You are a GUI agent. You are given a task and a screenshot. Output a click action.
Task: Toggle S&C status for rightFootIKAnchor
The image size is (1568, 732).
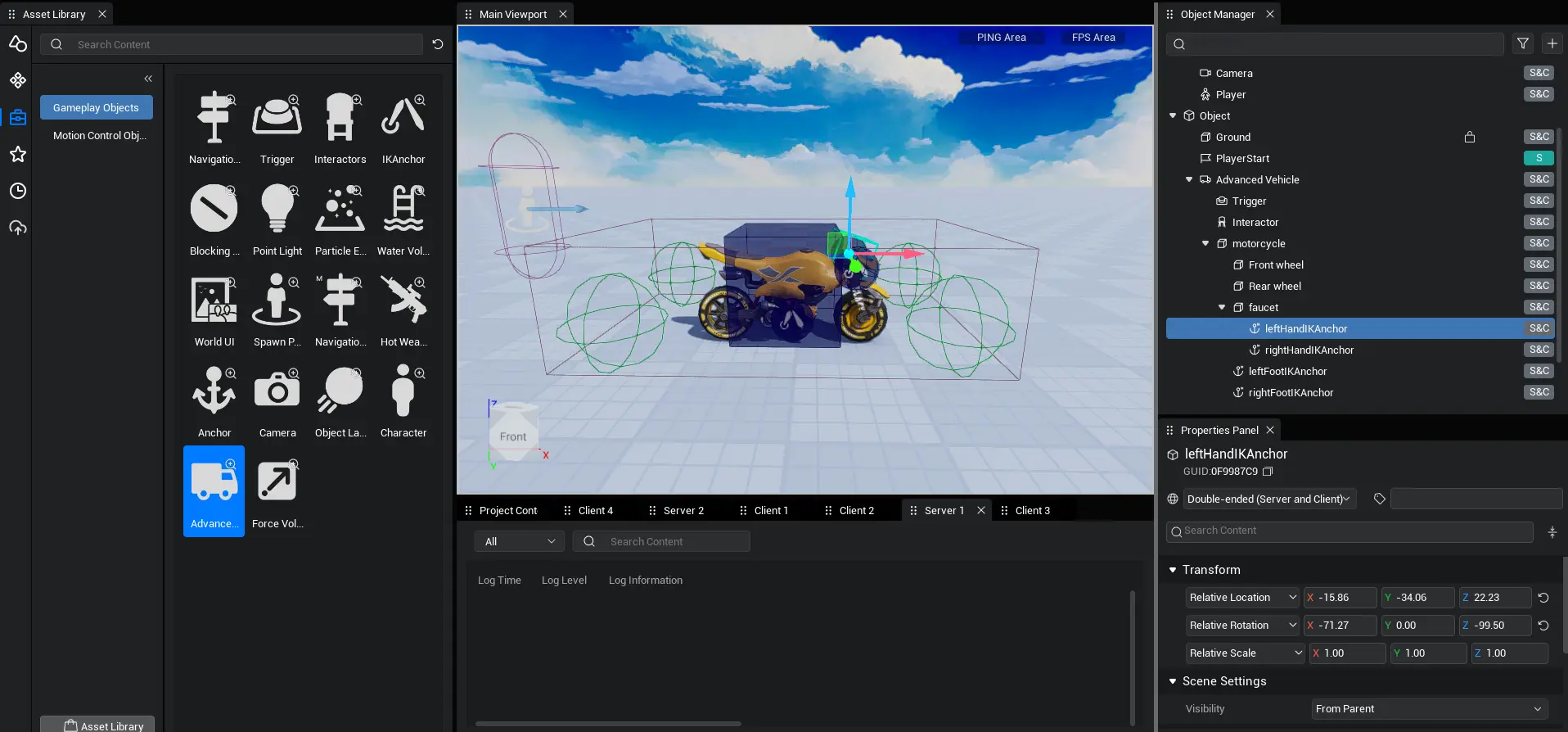[1539, 392]
